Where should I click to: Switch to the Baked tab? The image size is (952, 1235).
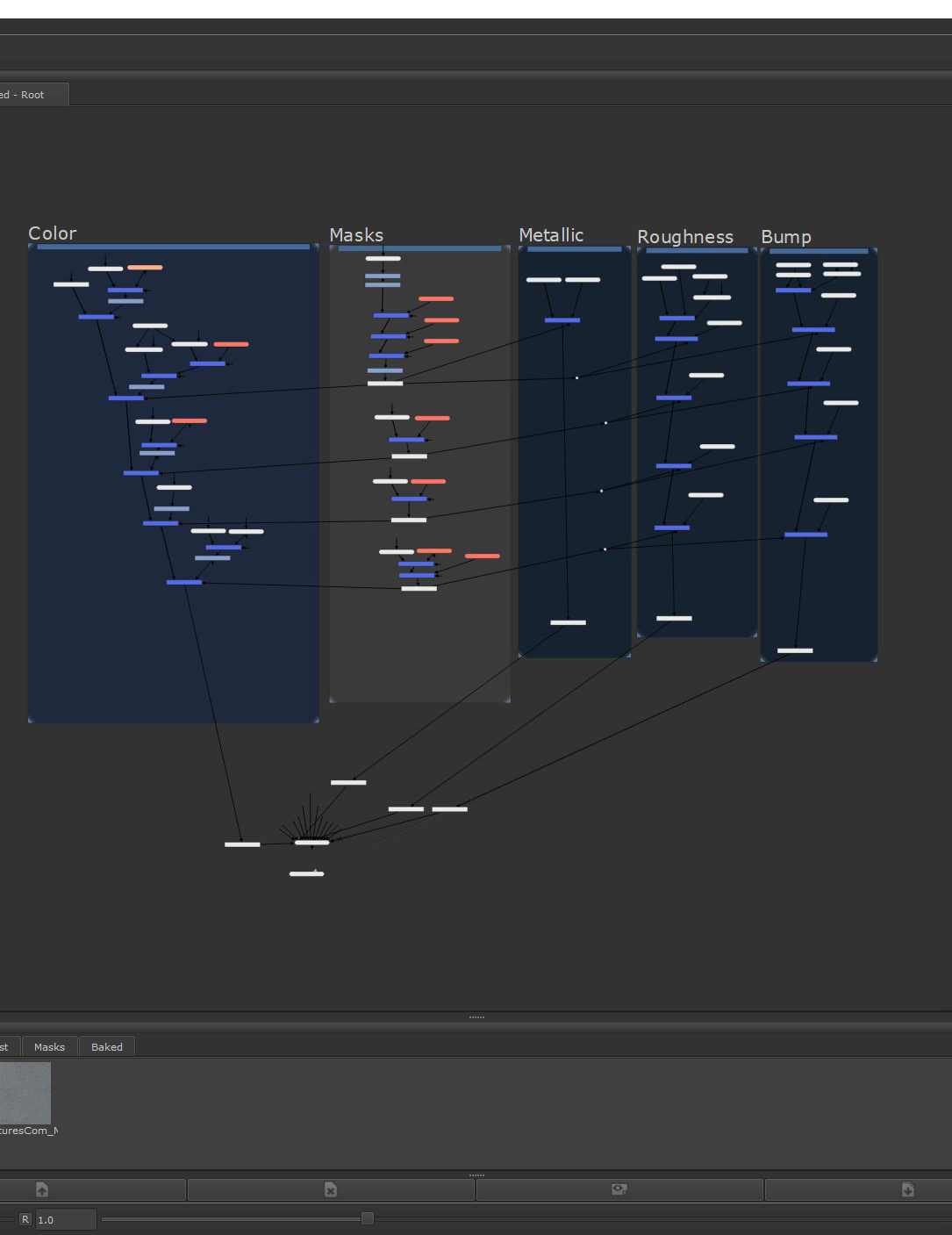tap(107, 1046)
